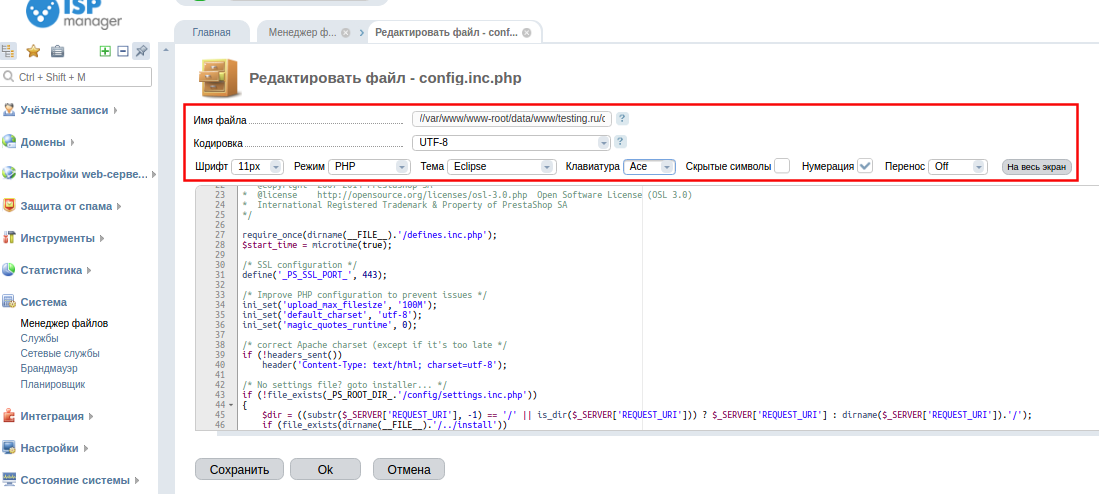The image size is (1099, 494).
Task: Click the favorites star icon in sidebar
Action: (33, 51)
